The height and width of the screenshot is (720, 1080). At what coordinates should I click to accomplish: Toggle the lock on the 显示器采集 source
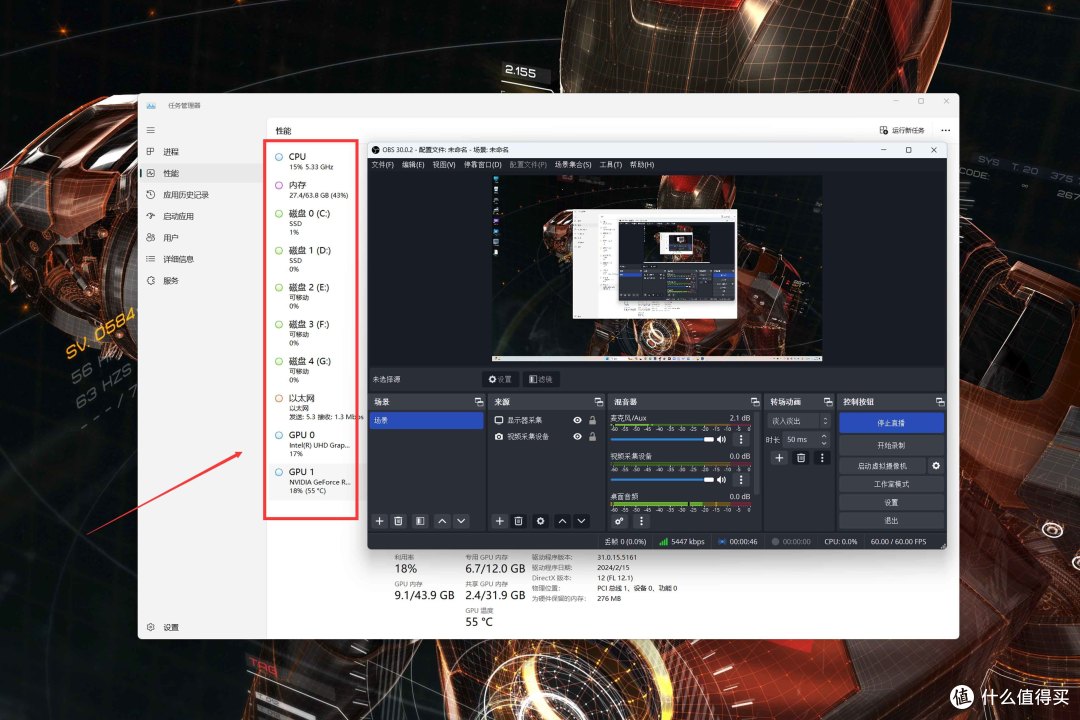[592, 420]
